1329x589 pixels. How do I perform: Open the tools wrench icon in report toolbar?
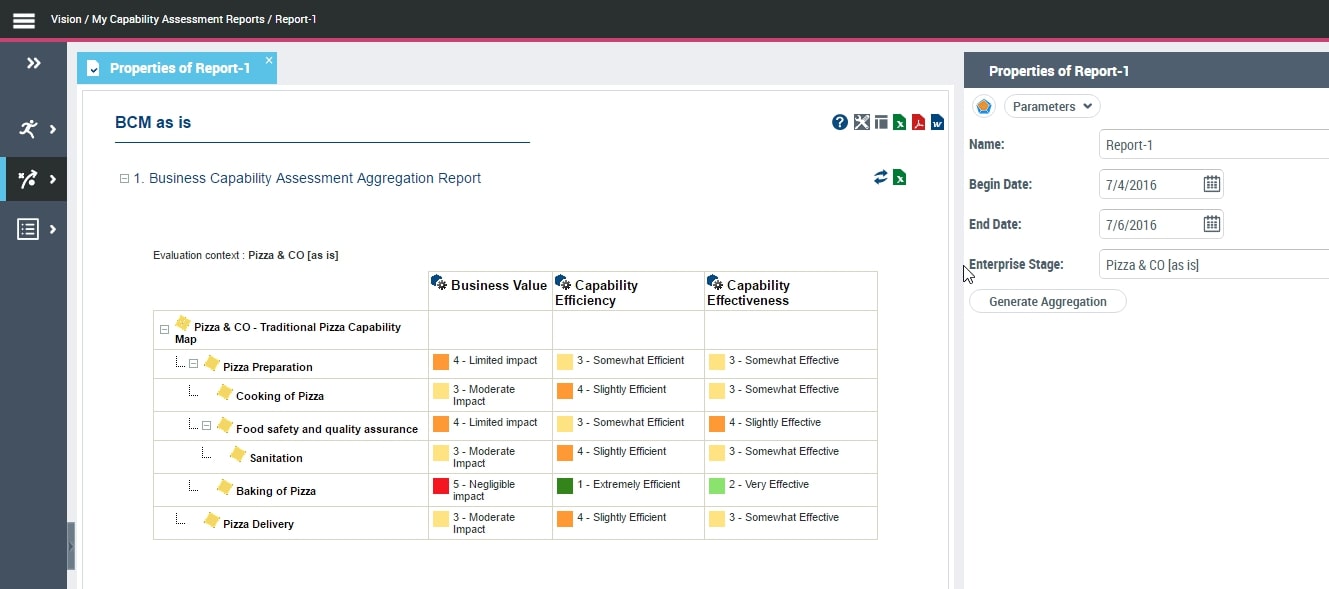pyautogui.click(x=862, y=123)
